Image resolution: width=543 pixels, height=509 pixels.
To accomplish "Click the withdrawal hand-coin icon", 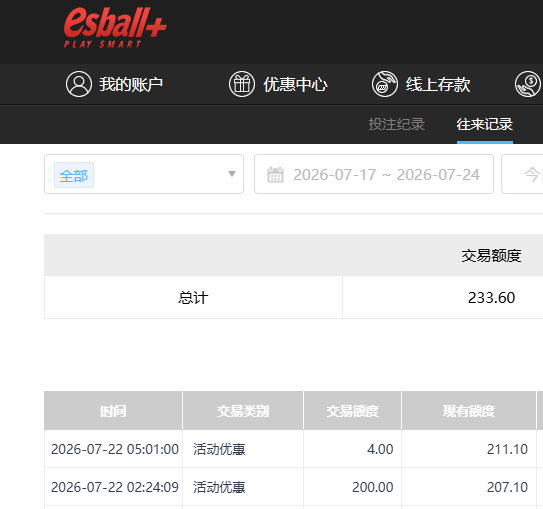I will point(528,84).
